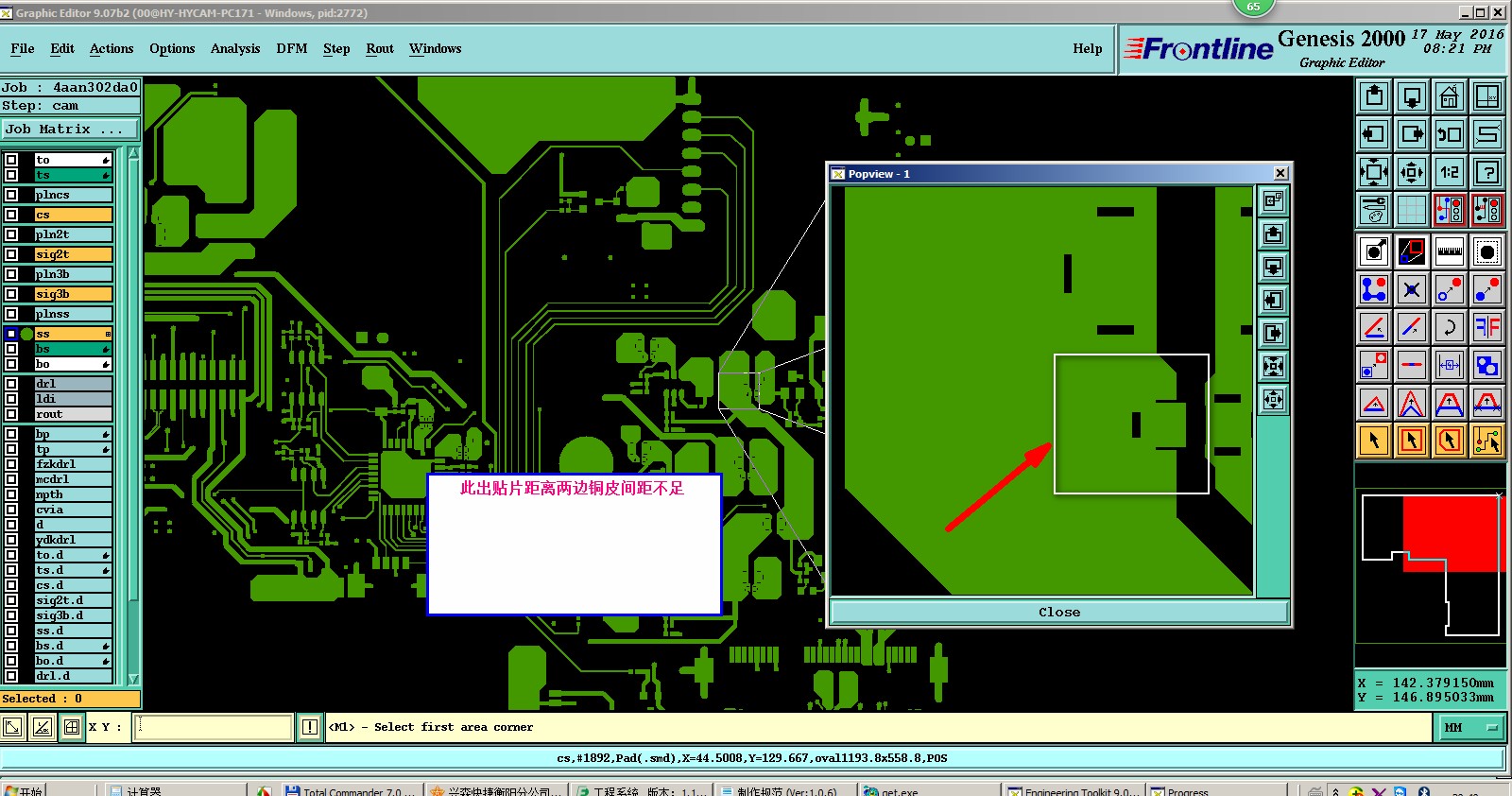The image size is (1512, 796).
Task: Click the Popview zoom in icon
Action: click(x=1274, y=367)
